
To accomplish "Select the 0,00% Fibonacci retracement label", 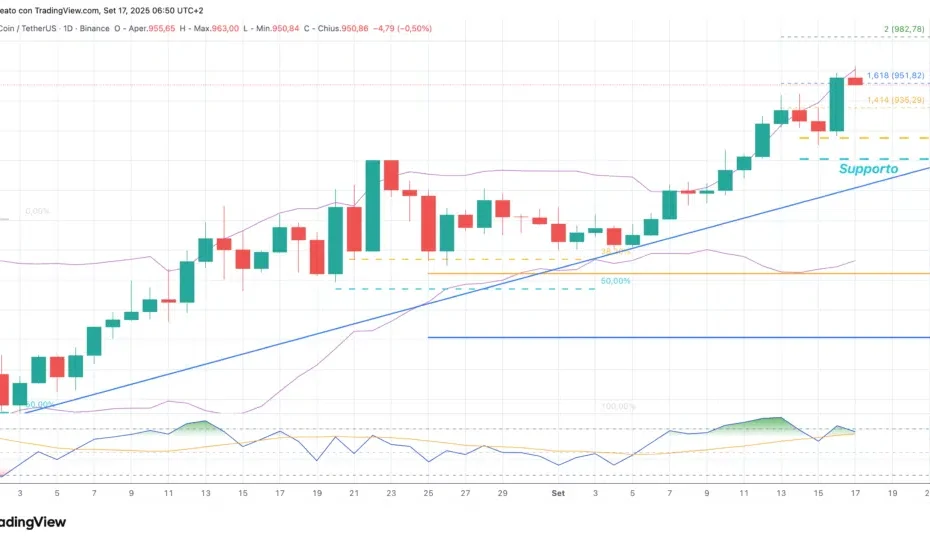I will (37, 212).
